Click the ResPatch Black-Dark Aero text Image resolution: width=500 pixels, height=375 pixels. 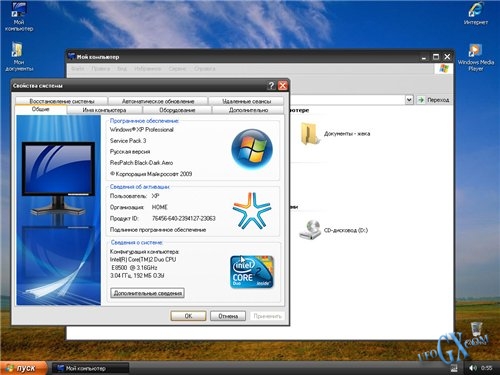[x=141, y=163]
